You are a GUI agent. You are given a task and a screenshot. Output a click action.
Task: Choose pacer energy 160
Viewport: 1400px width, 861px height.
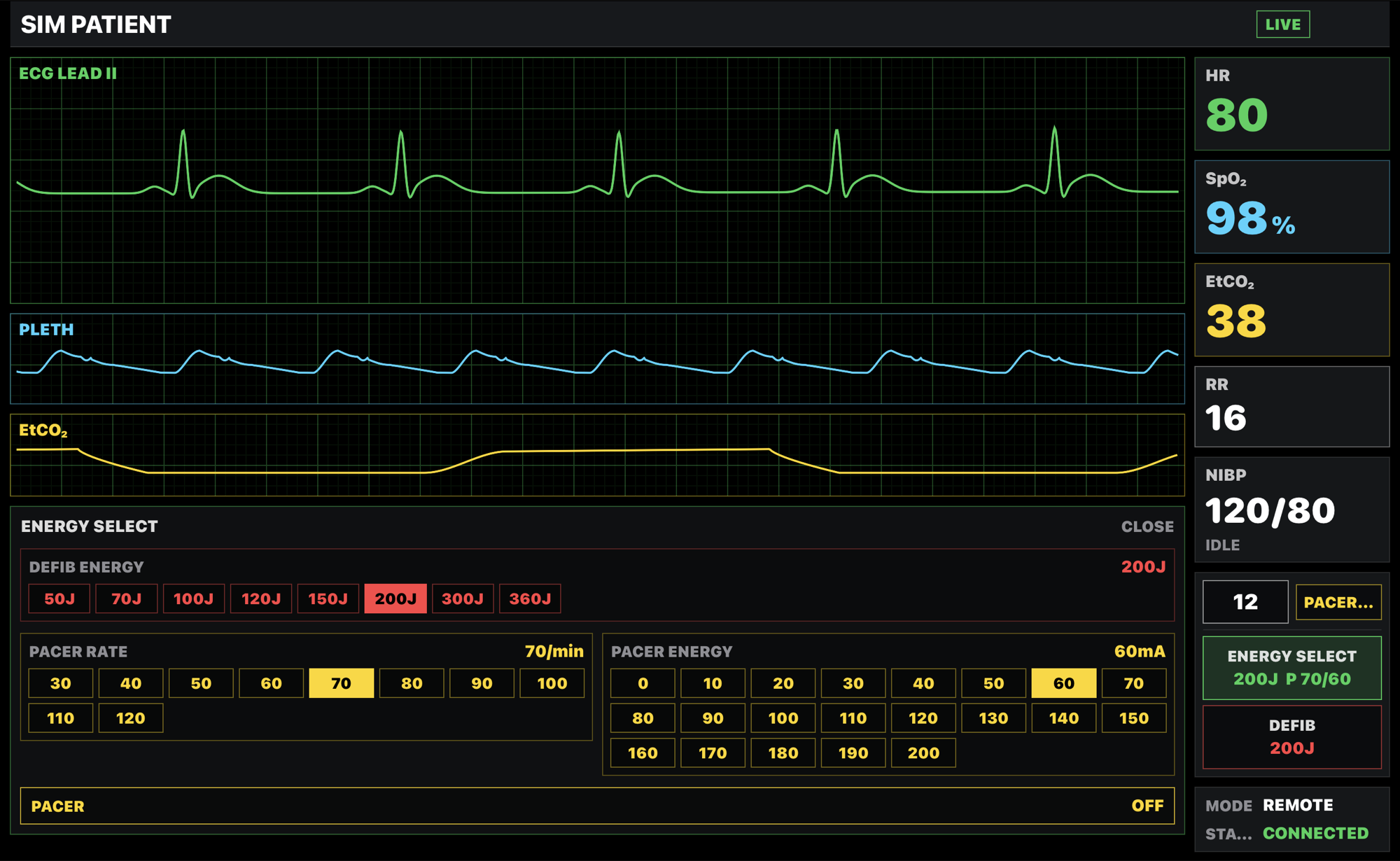coord(643,753)
